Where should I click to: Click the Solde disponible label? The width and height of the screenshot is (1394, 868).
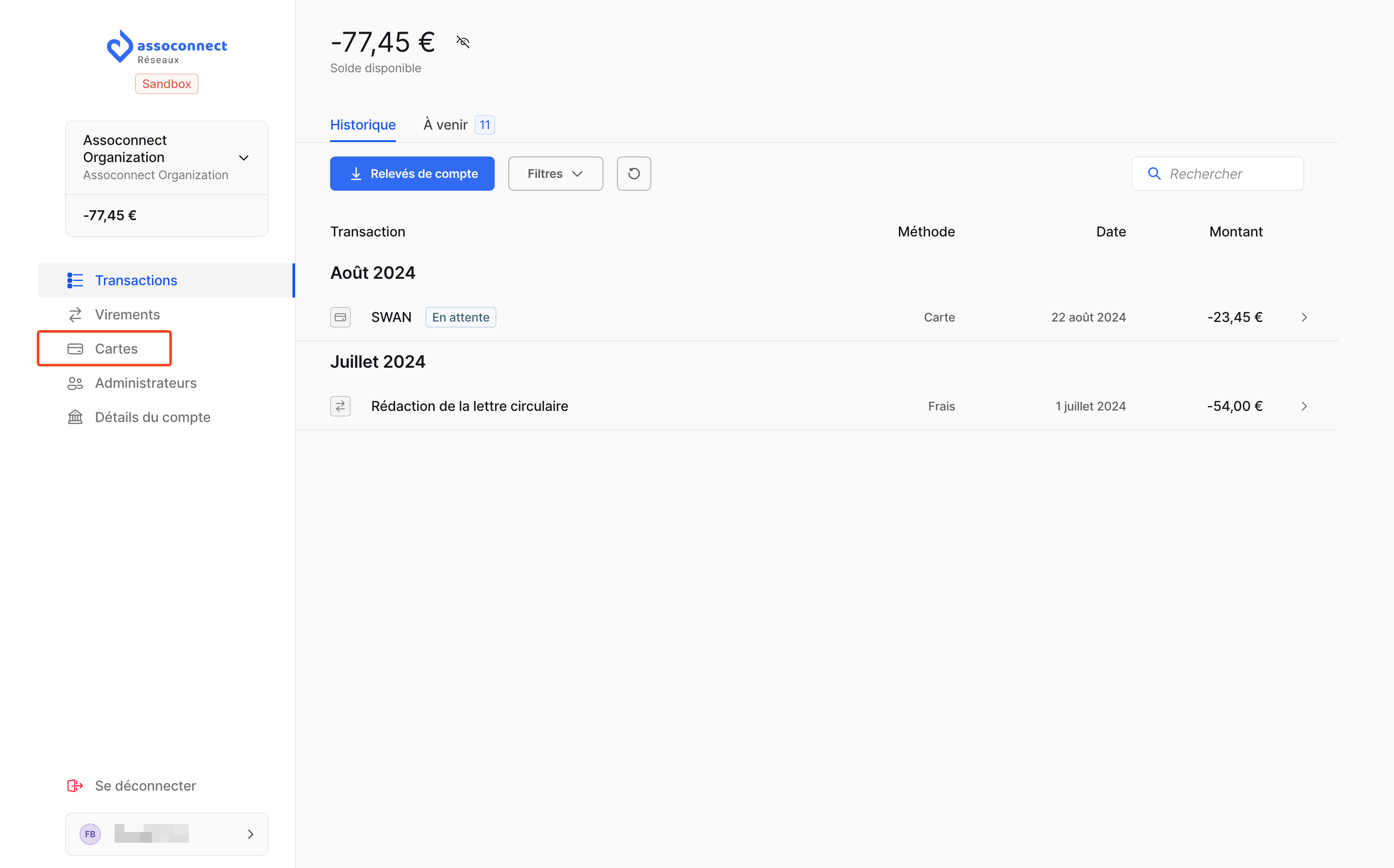(x=375, y=68)
